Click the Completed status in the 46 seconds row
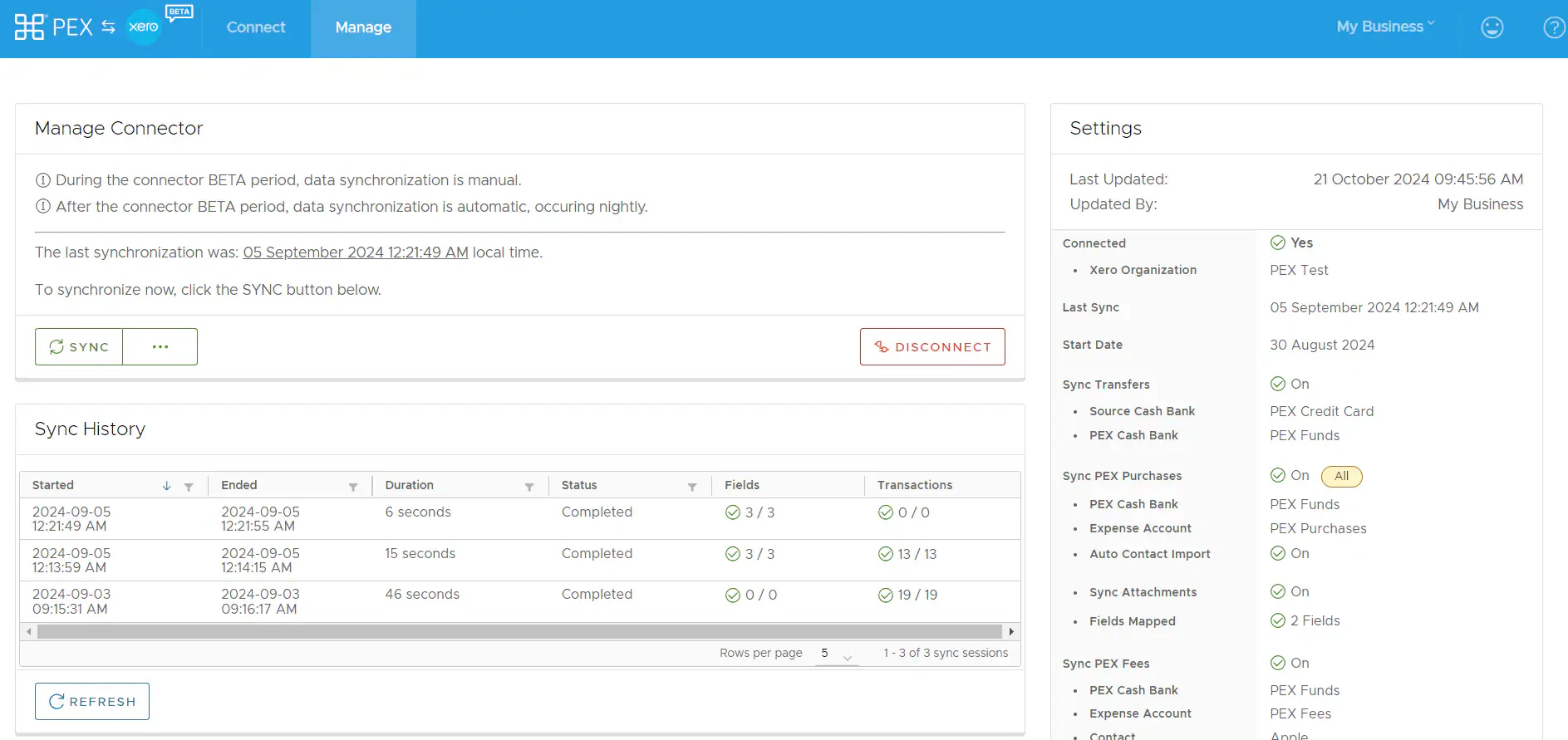This screenshot has height=740, width=1568. click(x=597, y=595)
